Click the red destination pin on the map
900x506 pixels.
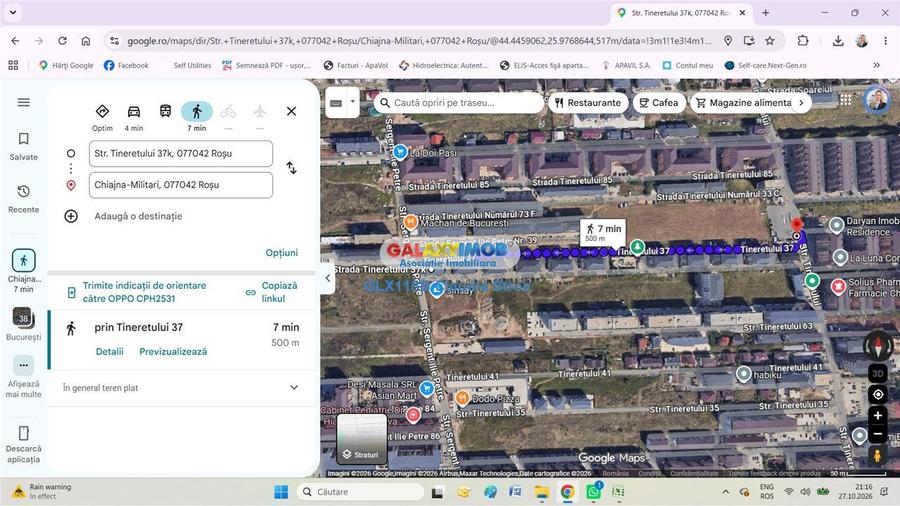[796, 225]
